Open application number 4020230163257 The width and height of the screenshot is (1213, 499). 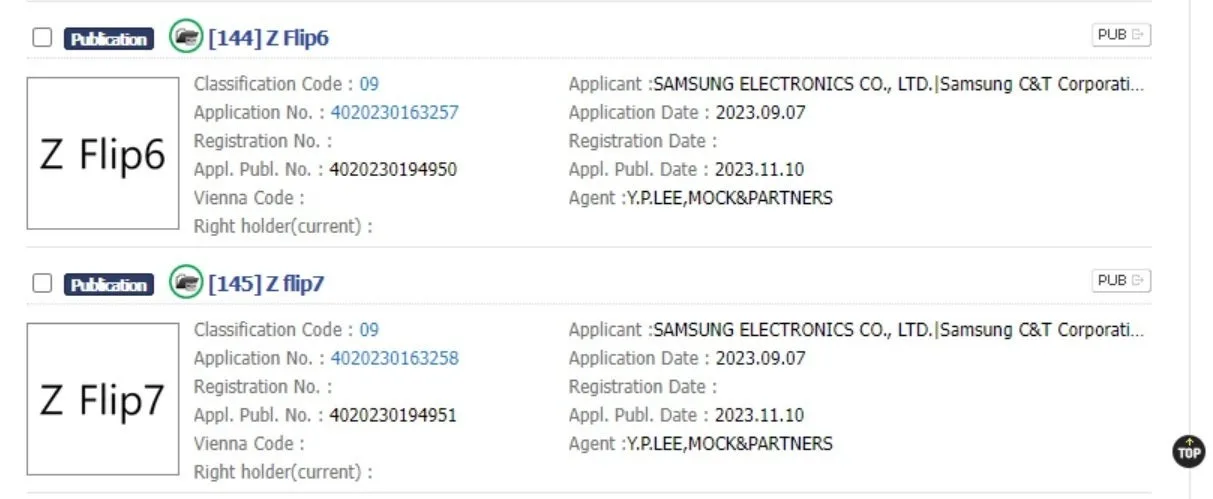click(x=394, y=112)
